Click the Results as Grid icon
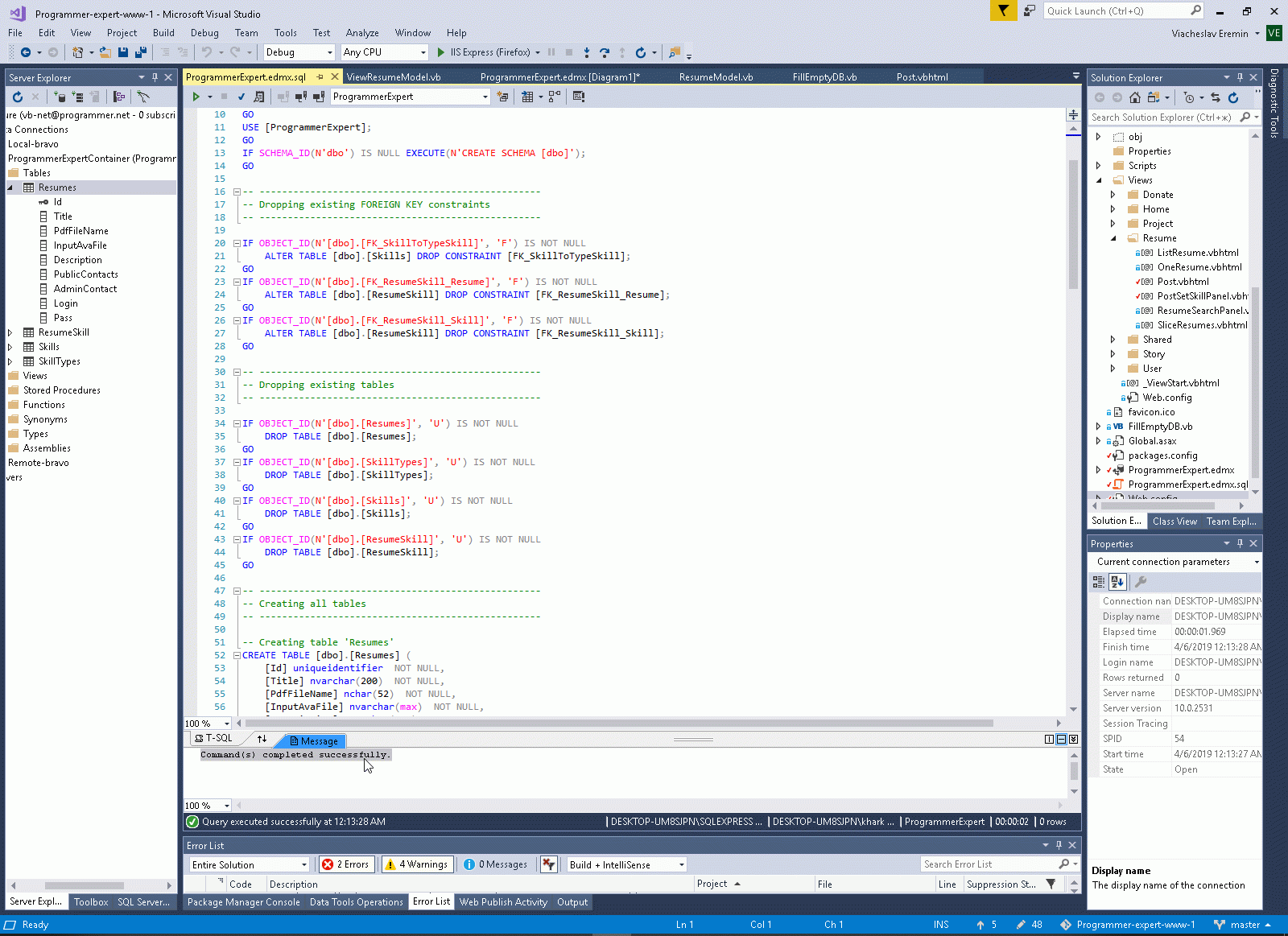The width and height of the screenshot is (1288, 936). pyautogui.click(x=527, y=97)
